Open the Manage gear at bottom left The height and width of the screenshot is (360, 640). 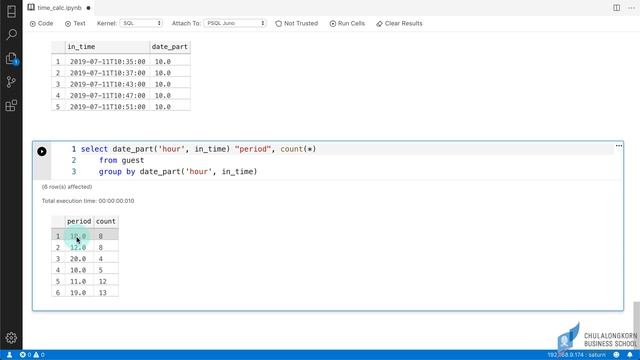(11, 338)
